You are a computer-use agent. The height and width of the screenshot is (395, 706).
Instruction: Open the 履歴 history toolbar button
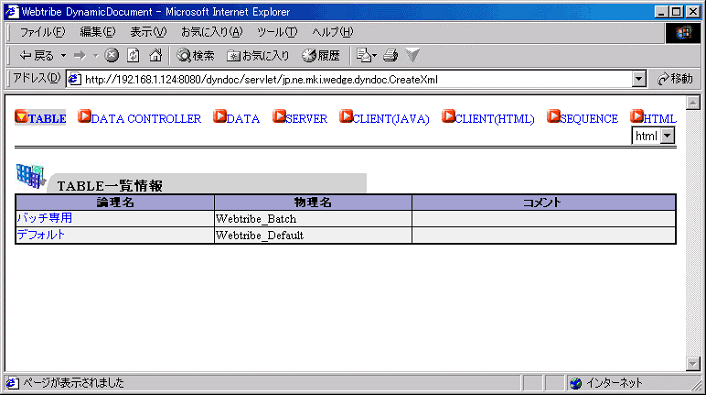click(321, 55)
